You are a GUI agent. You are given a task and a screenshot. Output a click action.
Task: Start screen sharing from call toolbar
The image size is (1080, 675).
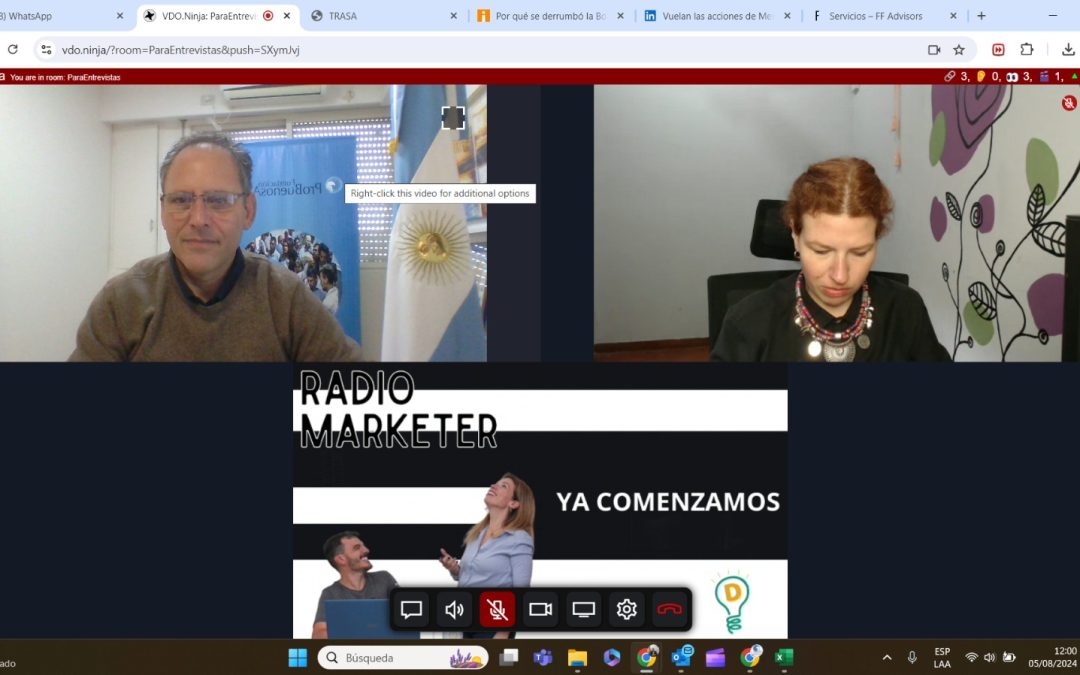coord(584,610)
